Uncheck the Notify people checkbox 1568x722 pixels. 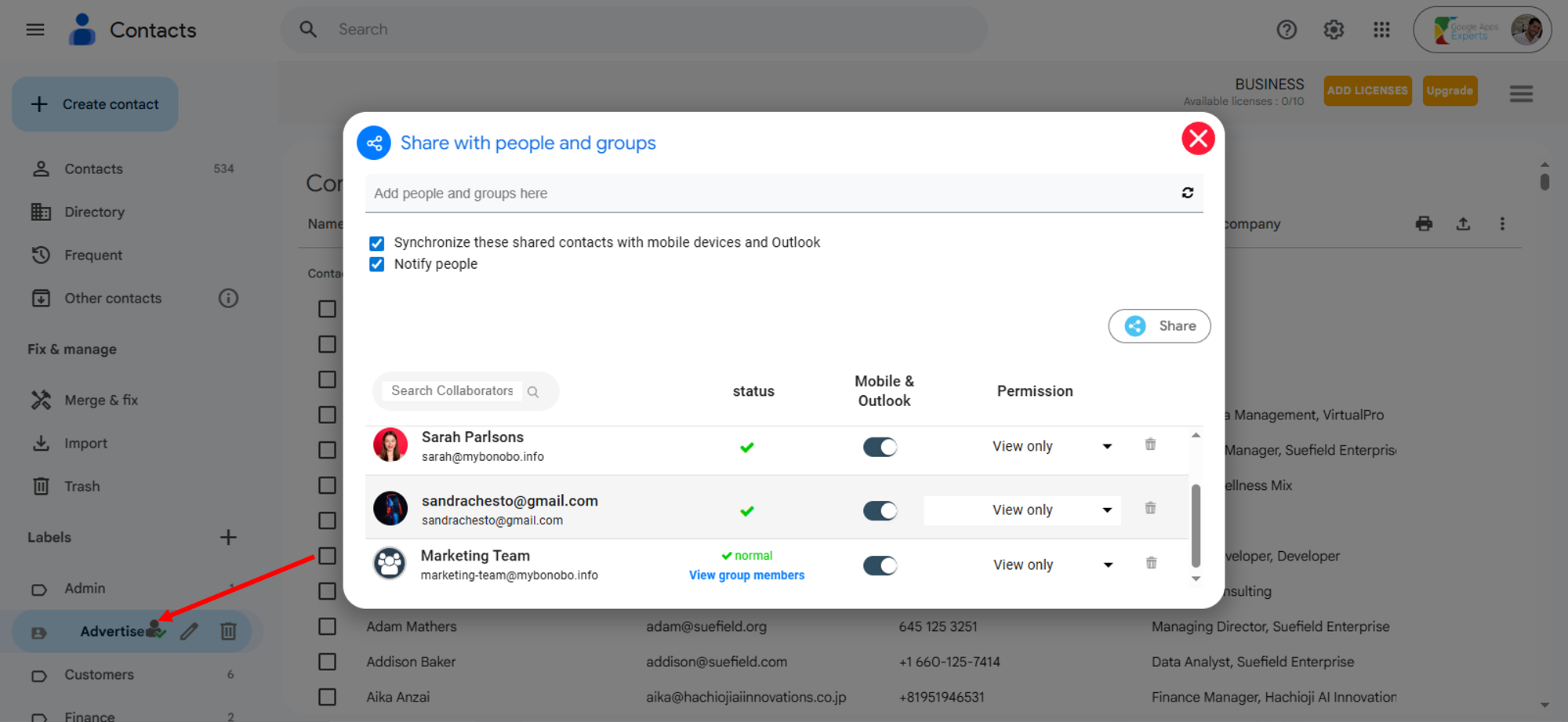click(x=377, y=264)
